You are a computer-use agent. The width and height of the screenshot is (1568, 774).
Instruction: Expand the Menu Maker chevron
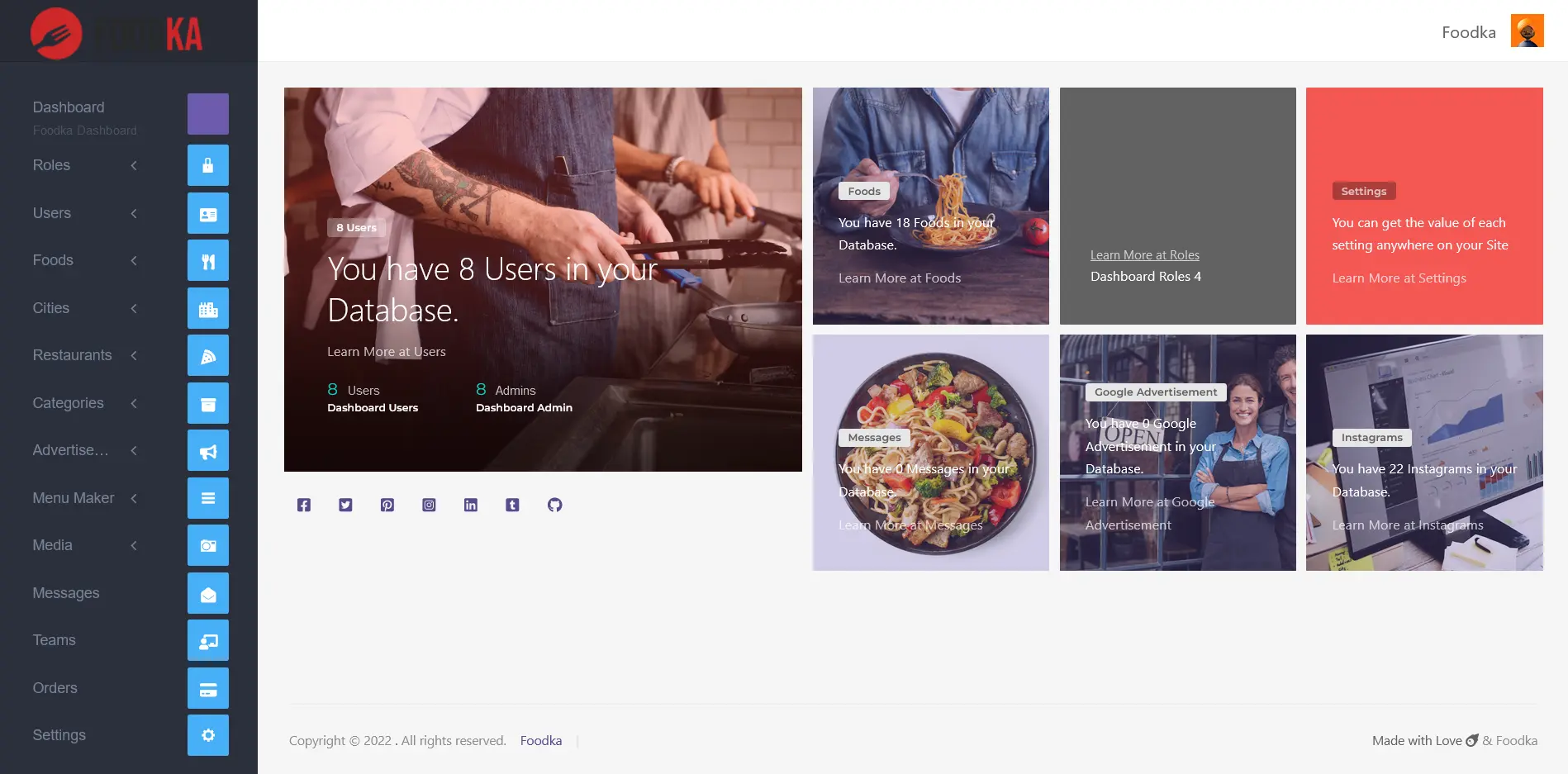tap(134, 498)
